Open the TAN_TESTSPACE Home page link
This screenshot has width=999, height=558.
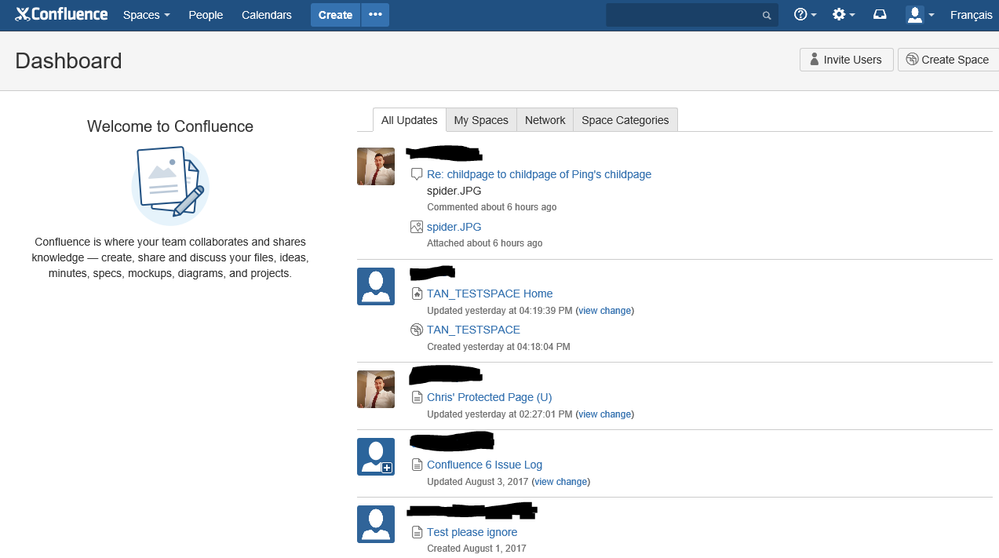(489, 294)
